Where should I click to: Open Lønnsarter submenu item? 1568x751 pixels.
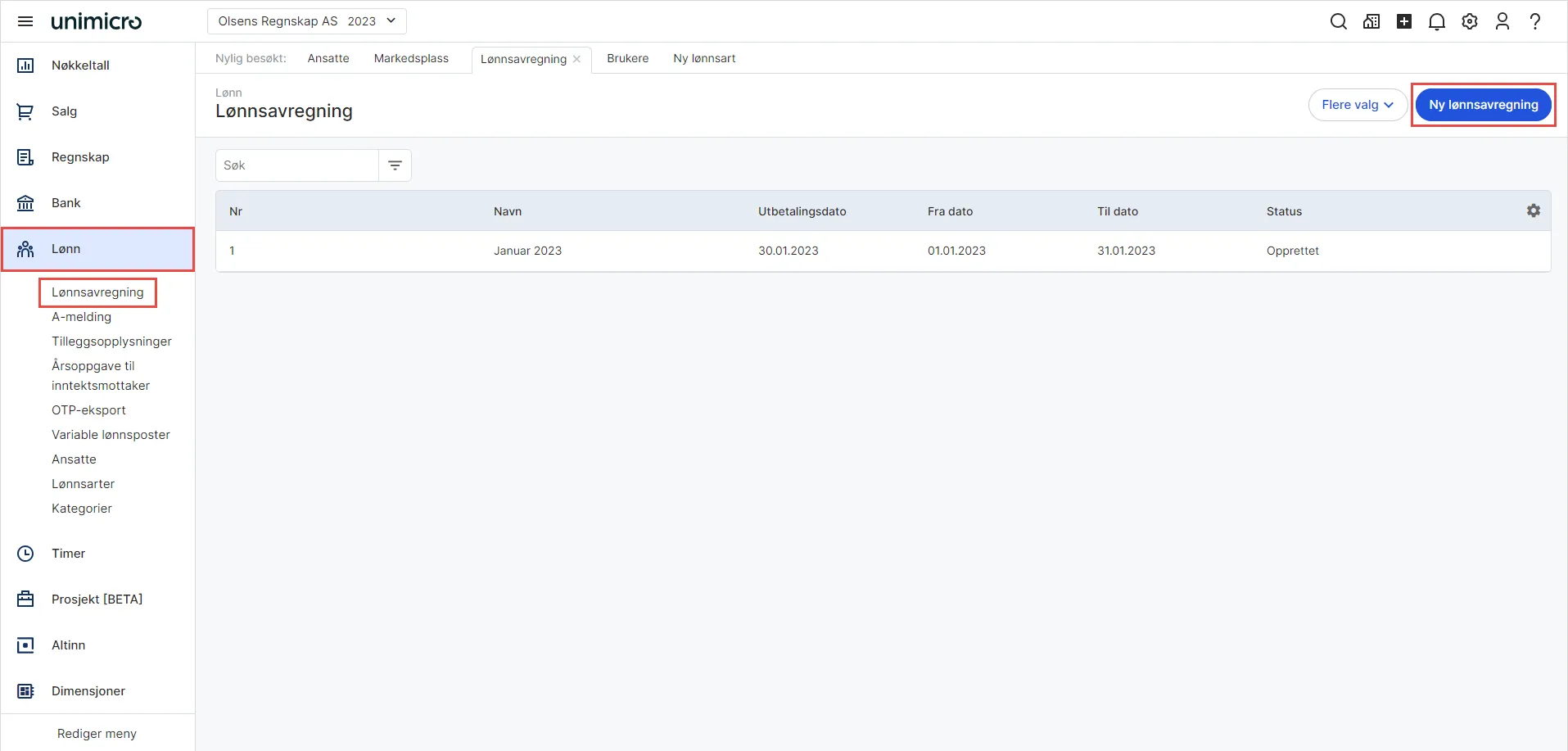pos(83,484)
